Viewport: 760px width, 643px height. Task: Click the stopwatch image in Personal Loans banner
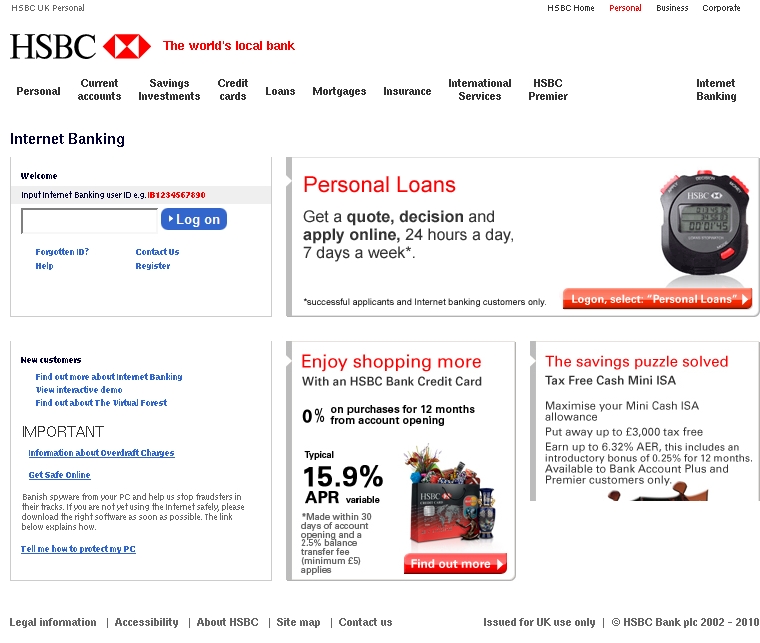pyautogui.click(x=704, y=224)
